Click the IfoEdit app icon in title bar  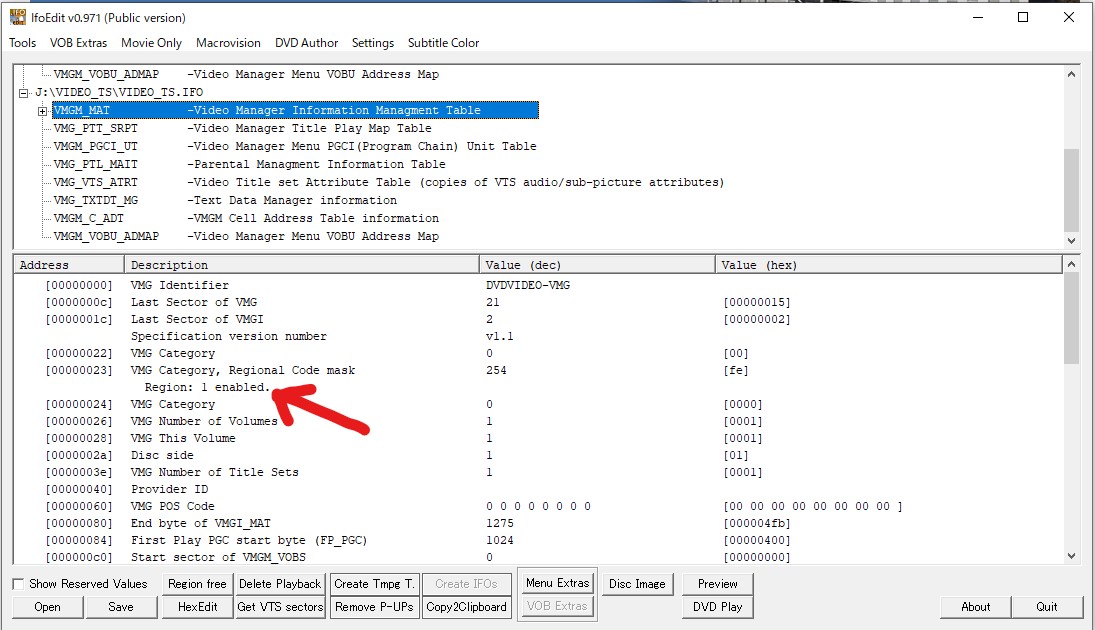tap(17, 17)
